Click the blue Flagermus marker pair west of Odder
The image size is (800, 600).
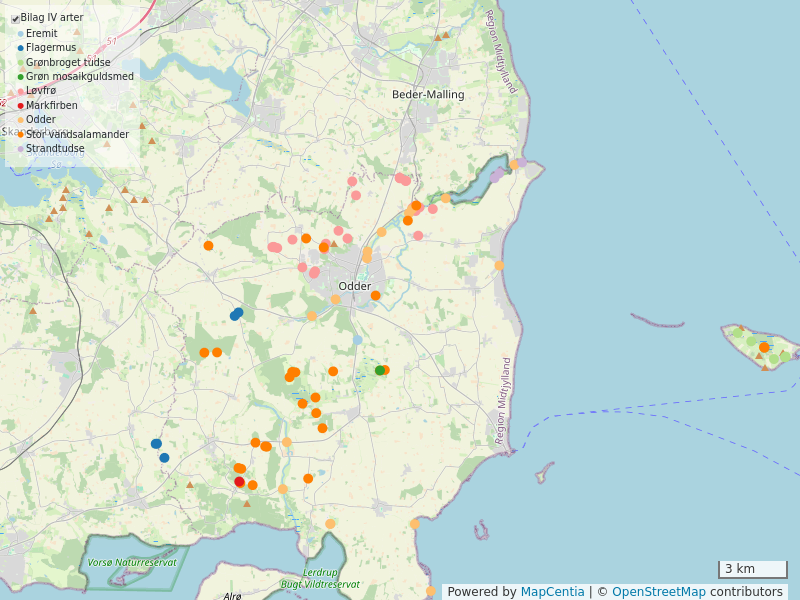pyautogui.click(x=236, y=314)
